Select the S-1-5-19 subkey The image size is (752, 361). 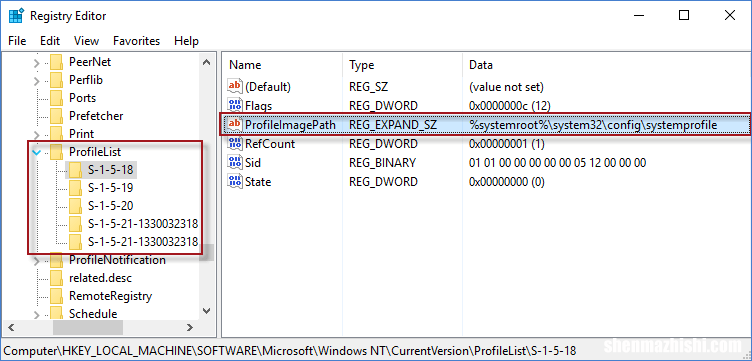[111, 187]
